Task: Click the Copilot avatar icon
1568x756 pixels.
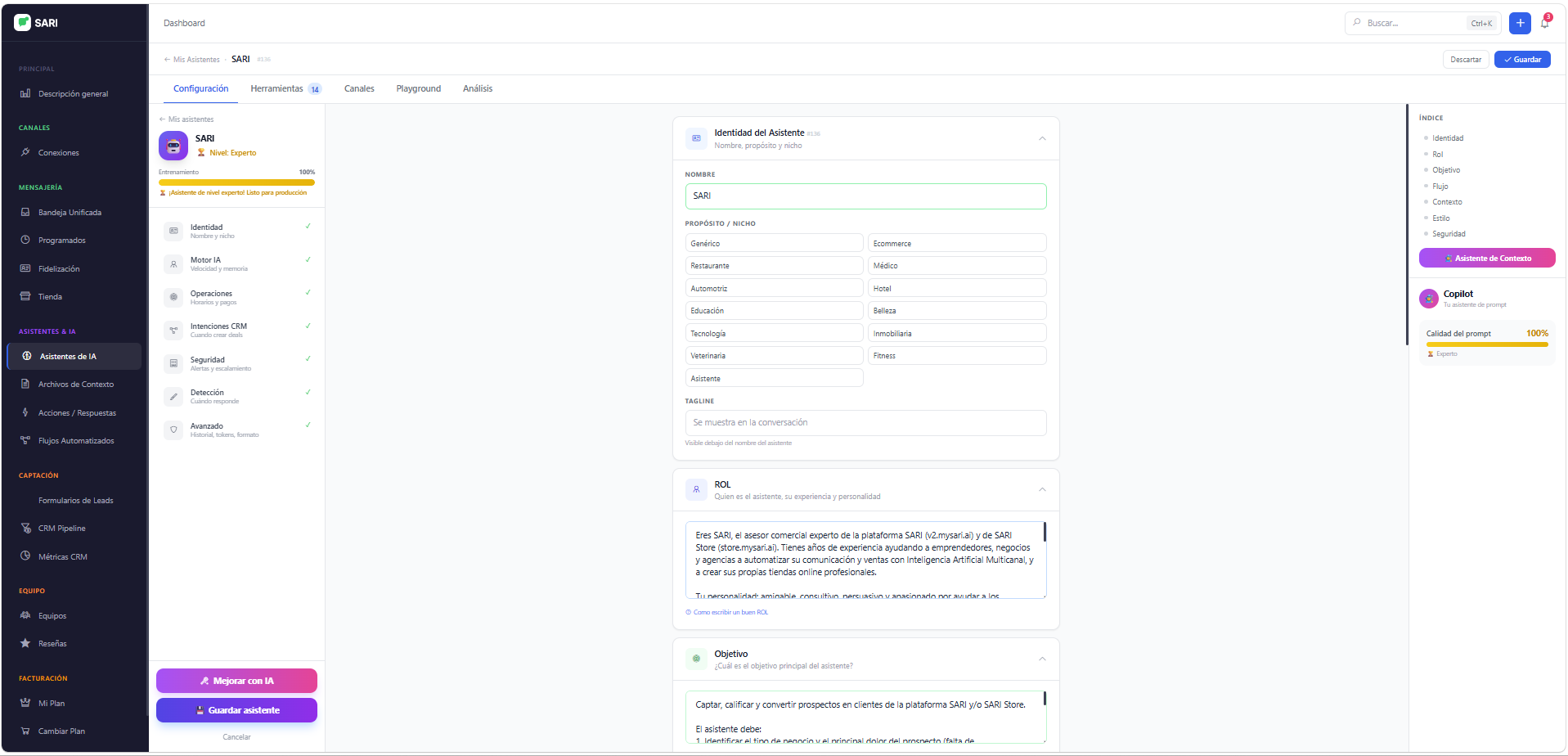Action: click(1429, 299)
